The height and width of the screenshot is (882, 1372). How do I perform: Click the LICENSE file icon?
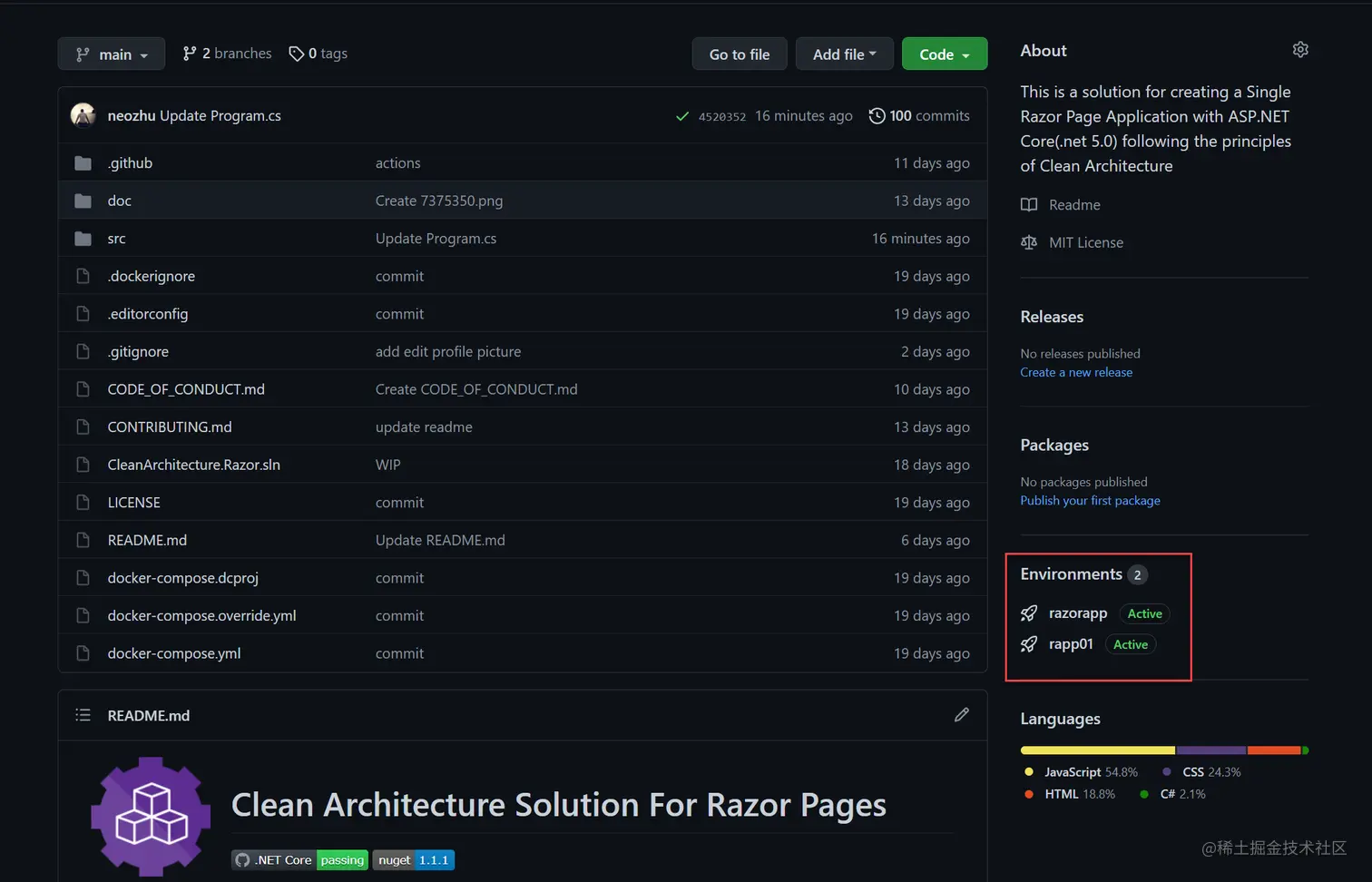[83, 503]
